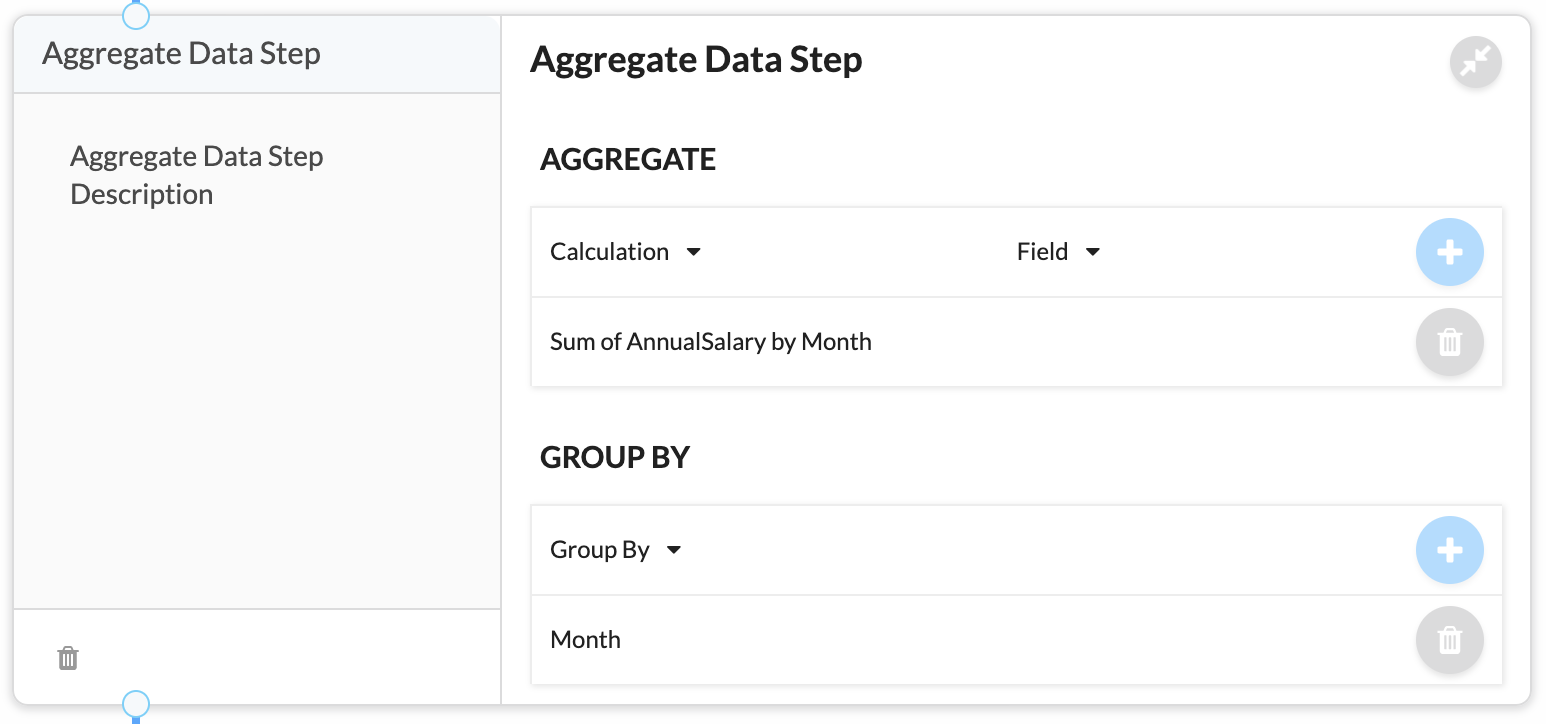Viewport: 1546px width, 724px height.
Task: Click the caret arrow next to Field
Action: [x=1092, y=252]
